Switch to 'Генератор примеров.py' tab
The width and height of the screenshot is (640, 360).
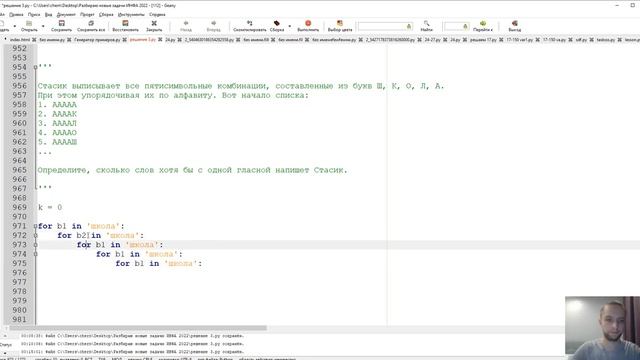pyautogui.click(x=97, y=40)
